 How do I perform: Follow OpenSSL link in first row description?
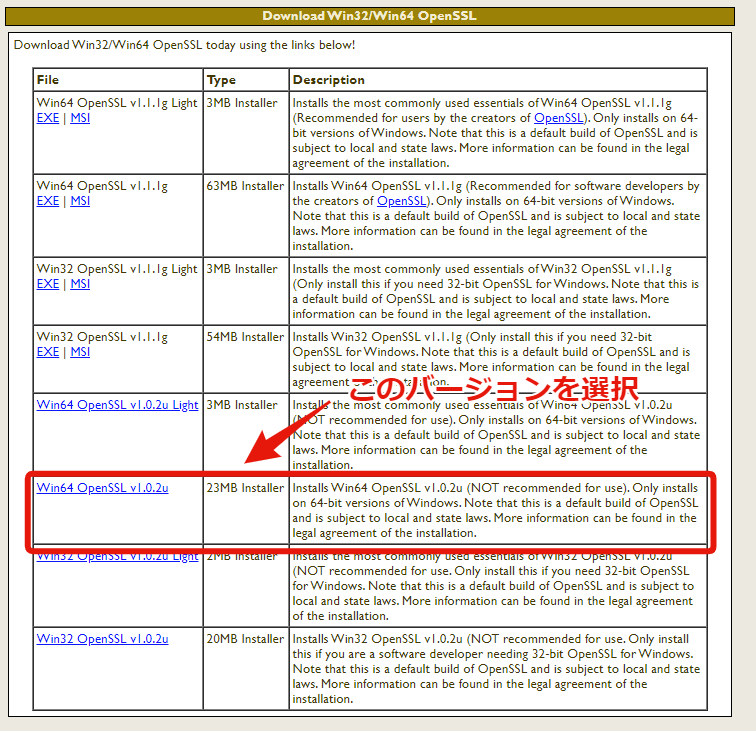point(558,118)
